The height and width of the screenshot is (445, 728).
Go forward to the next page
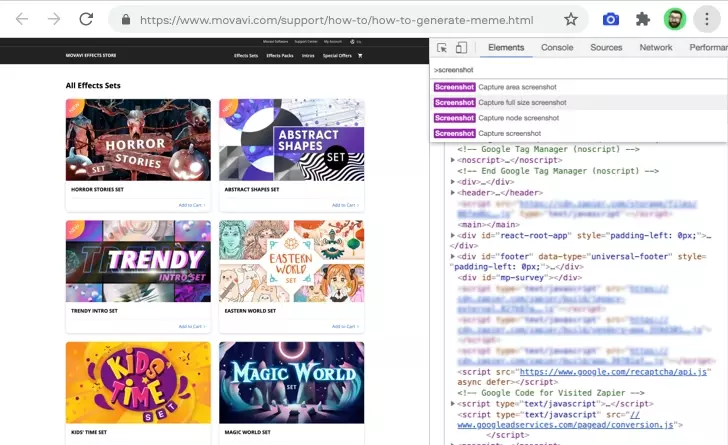54,19
